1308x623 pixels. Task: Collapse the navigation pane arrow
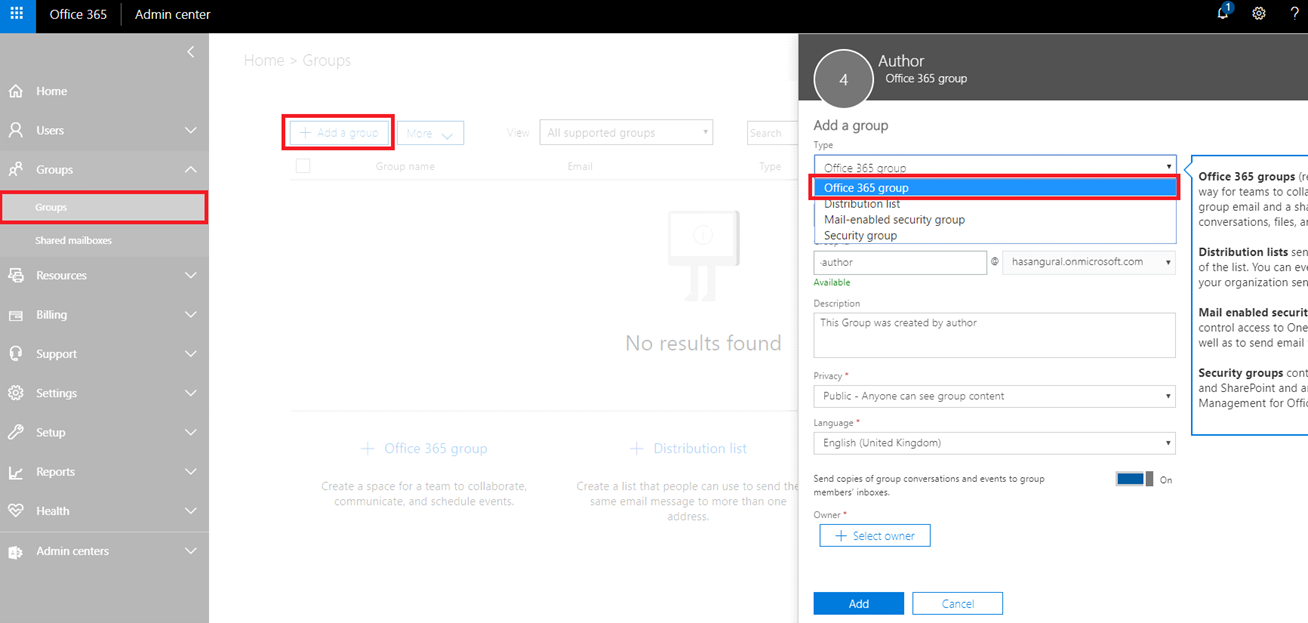pos(191,52)
